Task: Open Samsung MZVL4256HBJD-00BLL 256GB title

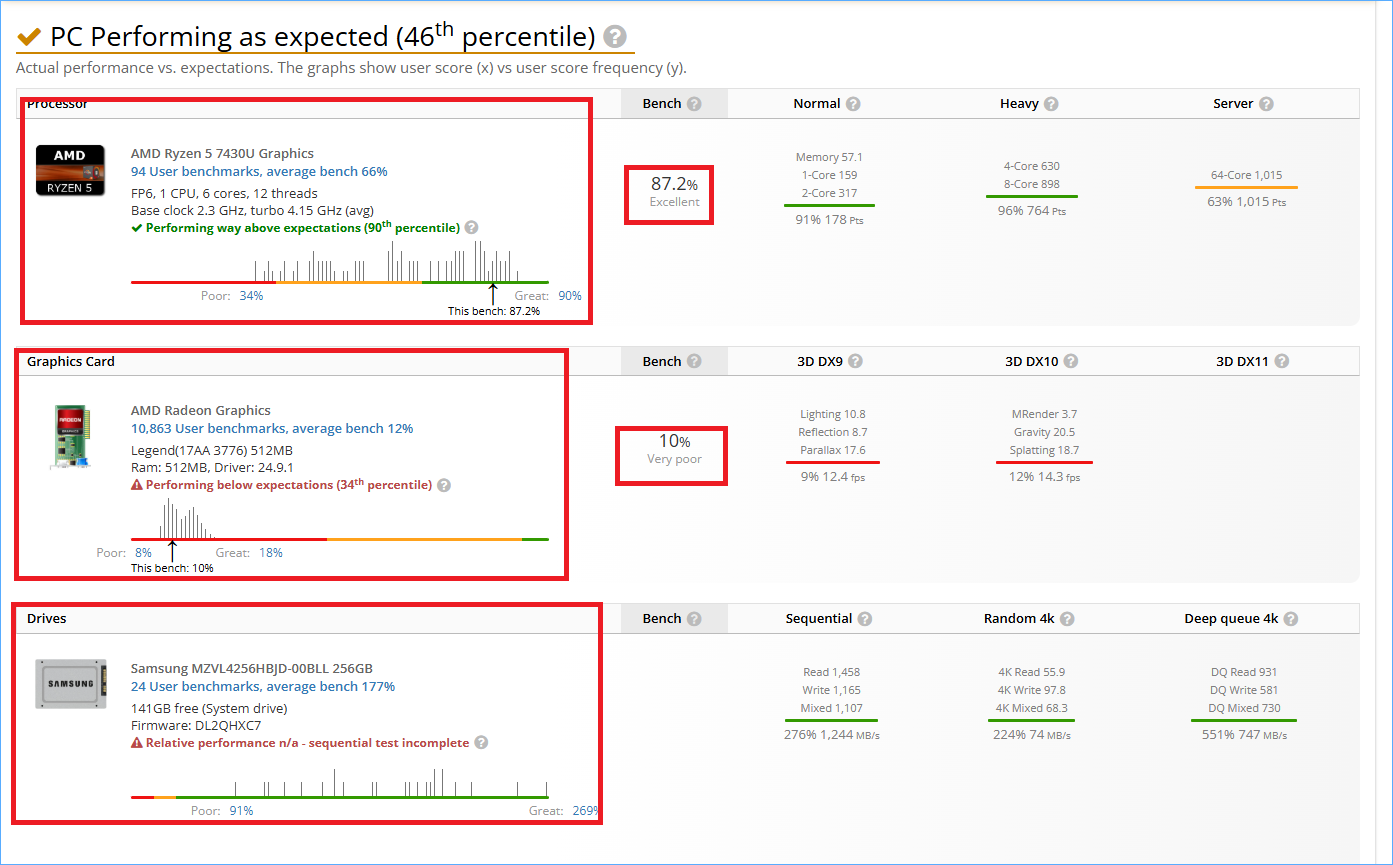Action: click(x=252, y=669)
